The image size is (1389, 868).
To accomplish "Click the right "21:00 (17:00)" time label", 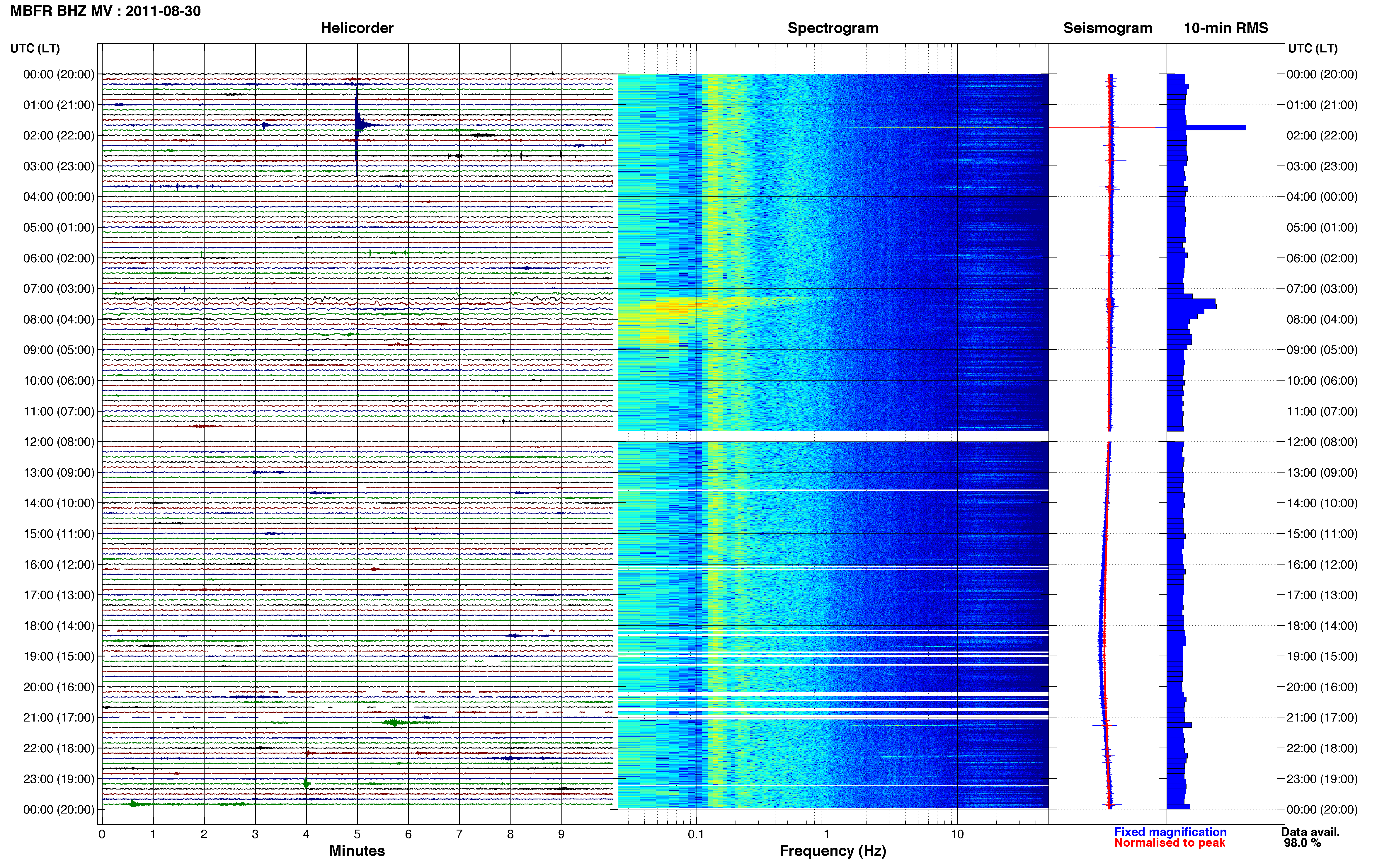I will click(x=1322, y=718).
